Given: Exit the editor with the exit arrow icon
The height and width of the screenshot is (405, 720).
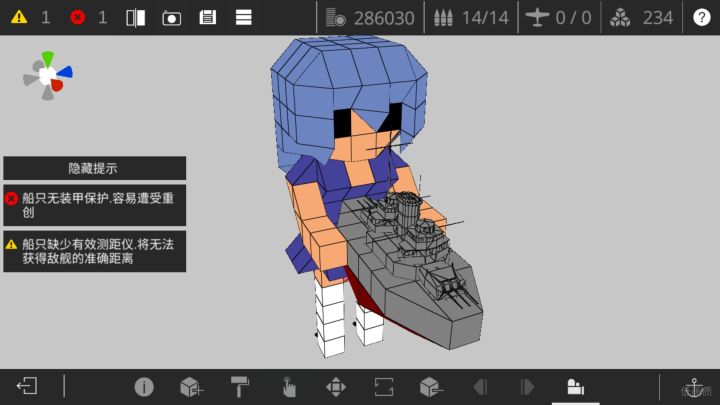Looking at the screenshot, I should tap(27, 386).
